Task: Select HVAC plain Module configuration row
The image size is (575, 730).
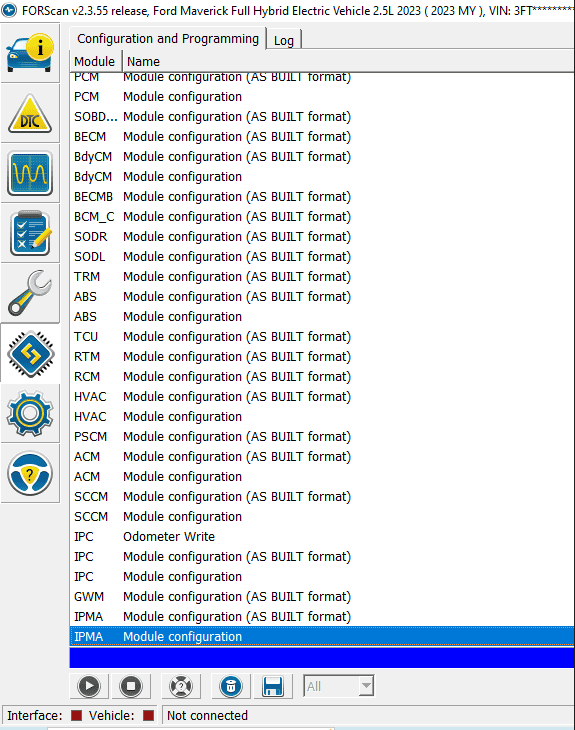Action: pyautogui.click(x=322, y=417)
